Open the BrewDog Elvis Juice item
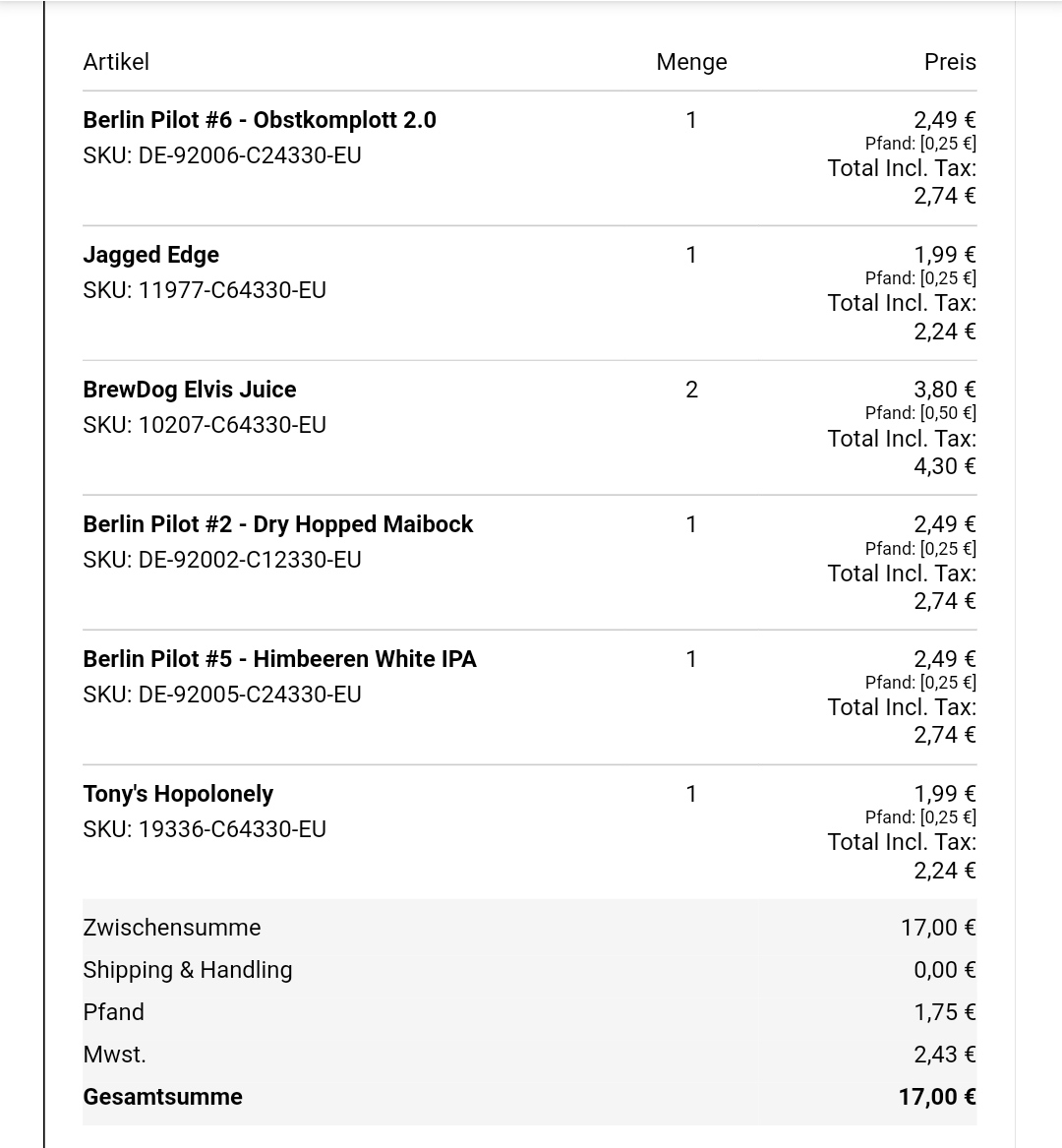 click(x=190, y=390)
